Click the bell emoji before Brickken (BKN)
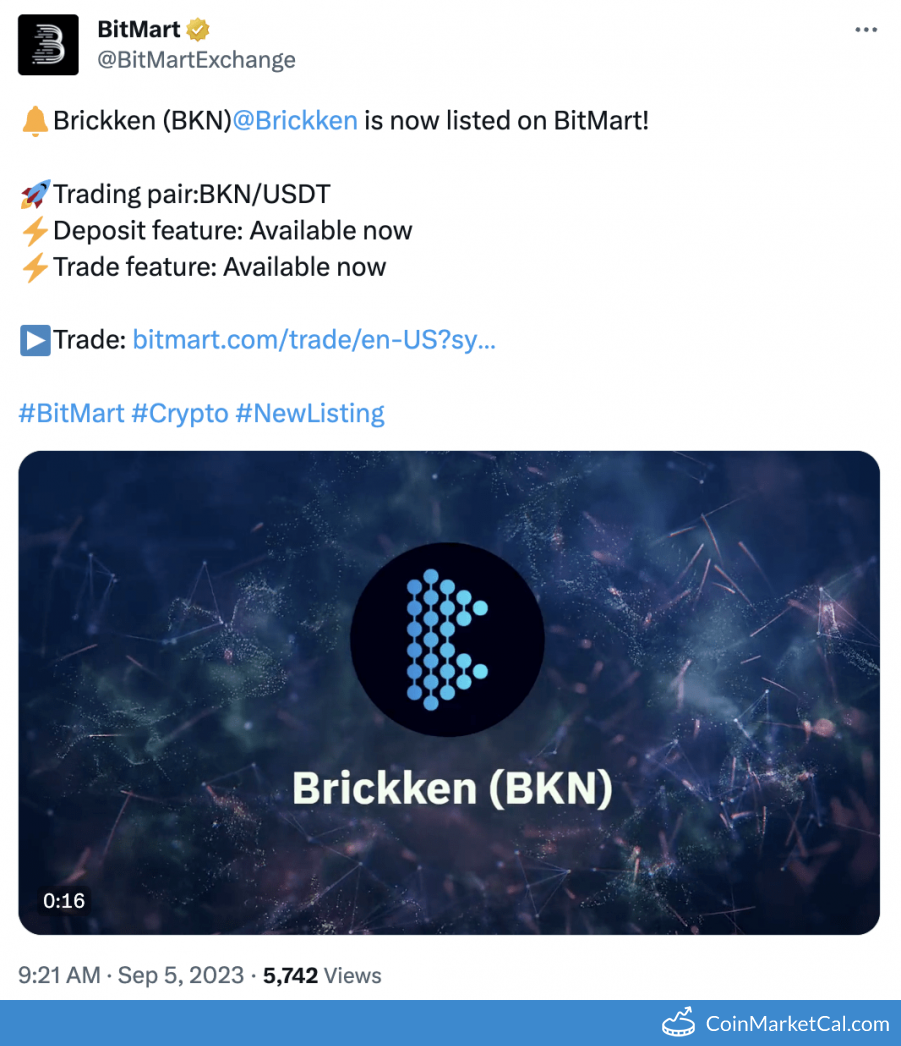This screenshot has height=1046, width=901. 34,121
